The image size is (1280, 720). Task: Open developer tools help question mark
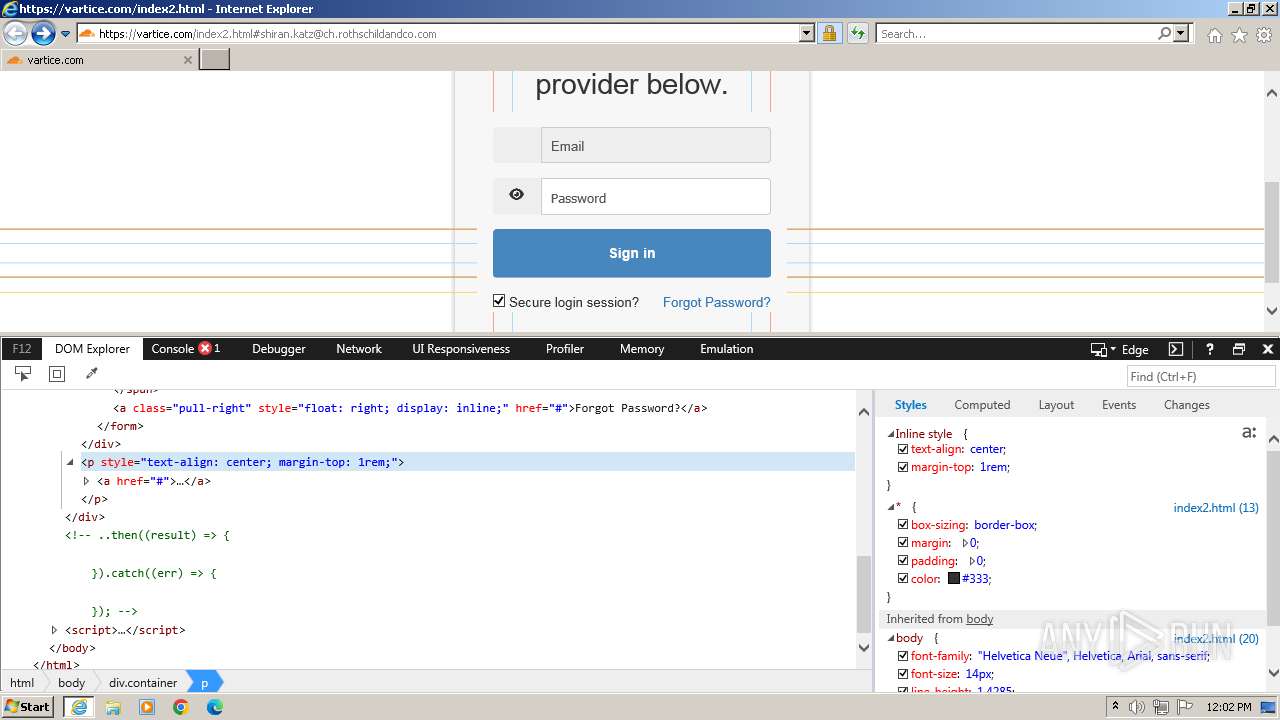click(1209, 349)
